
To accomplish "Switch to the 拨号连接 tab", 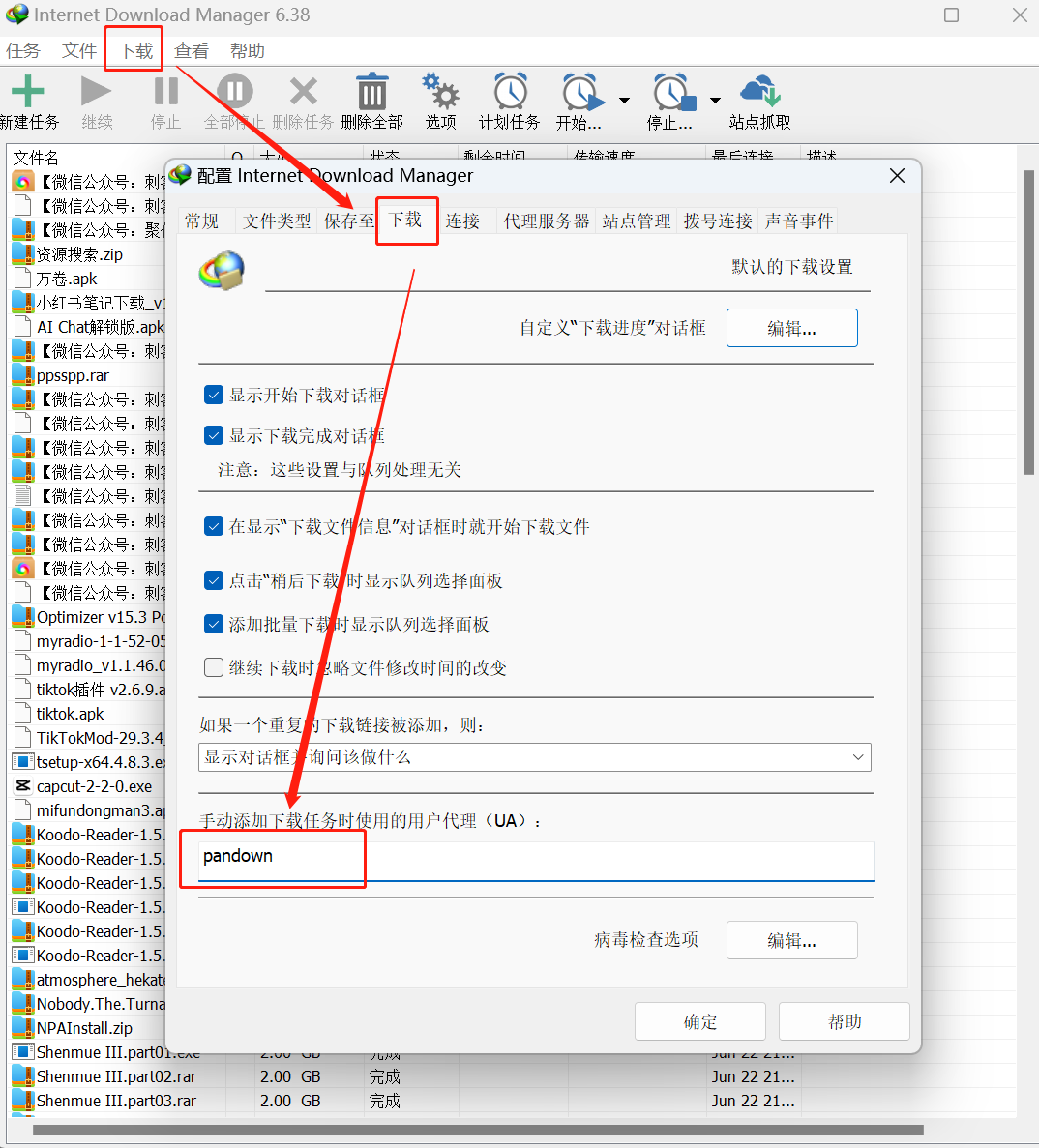I will click(718, 221).
